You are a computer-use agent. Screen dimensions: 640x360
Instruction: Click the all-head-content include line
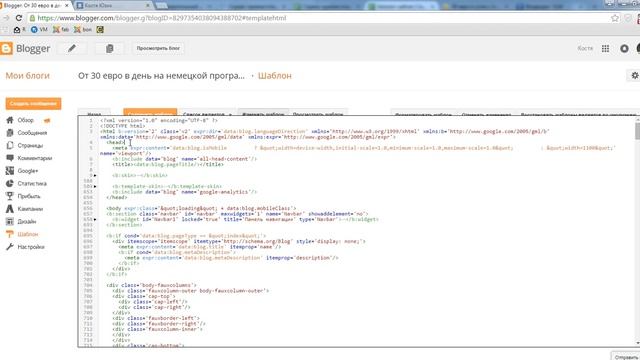click(184, 159)
